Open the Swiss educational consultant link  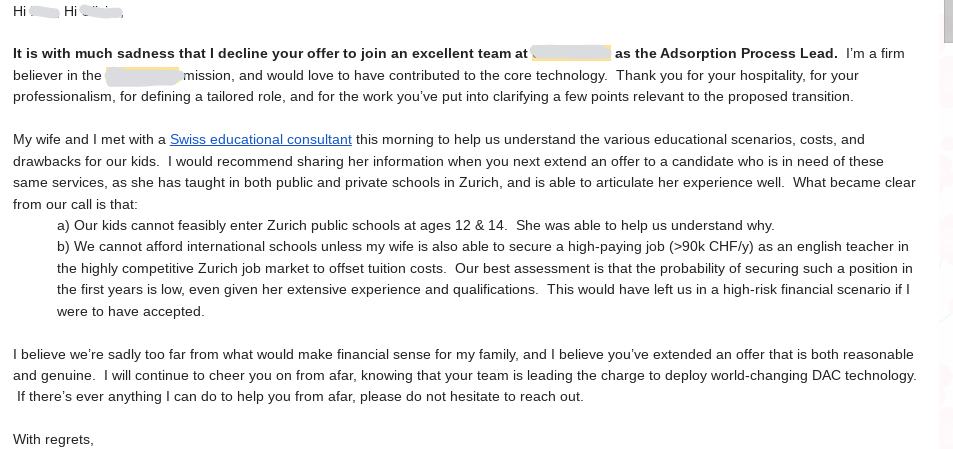pos(260,139)
